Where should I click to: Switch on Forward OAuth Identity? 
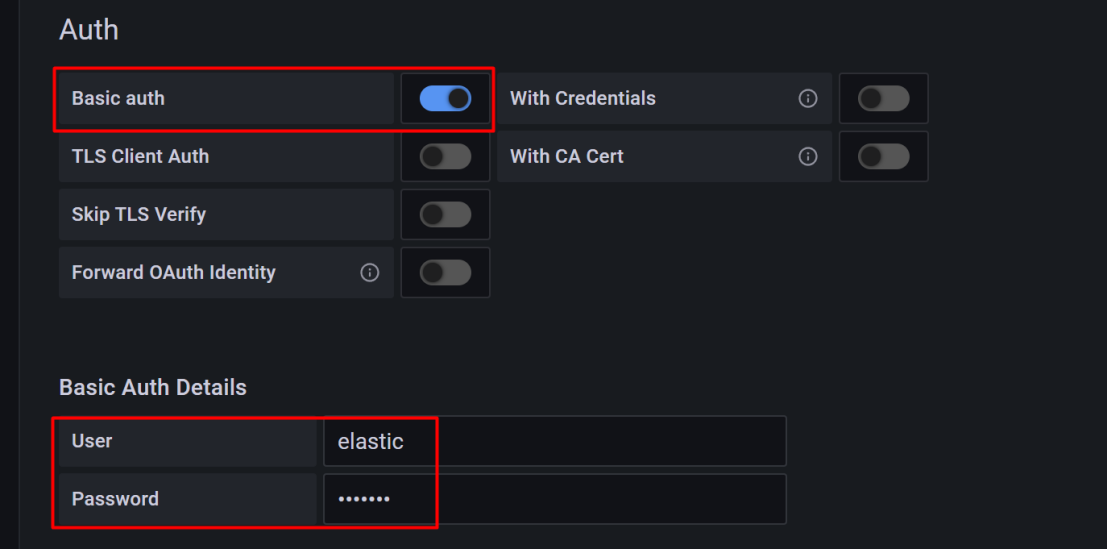pyautogui.click(x=445, y=273)
